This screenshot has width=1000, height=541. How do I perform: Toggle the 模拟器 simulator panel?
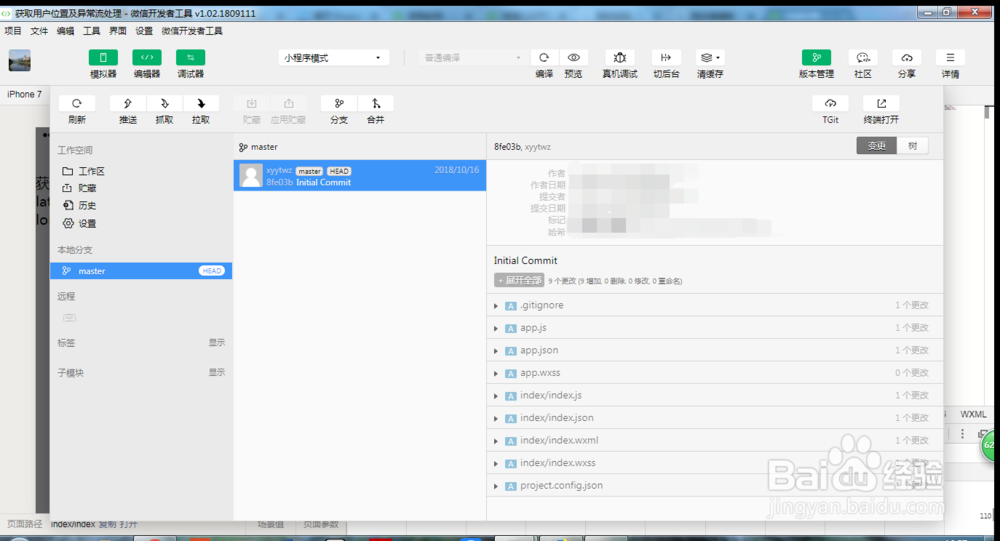(103, 57)
